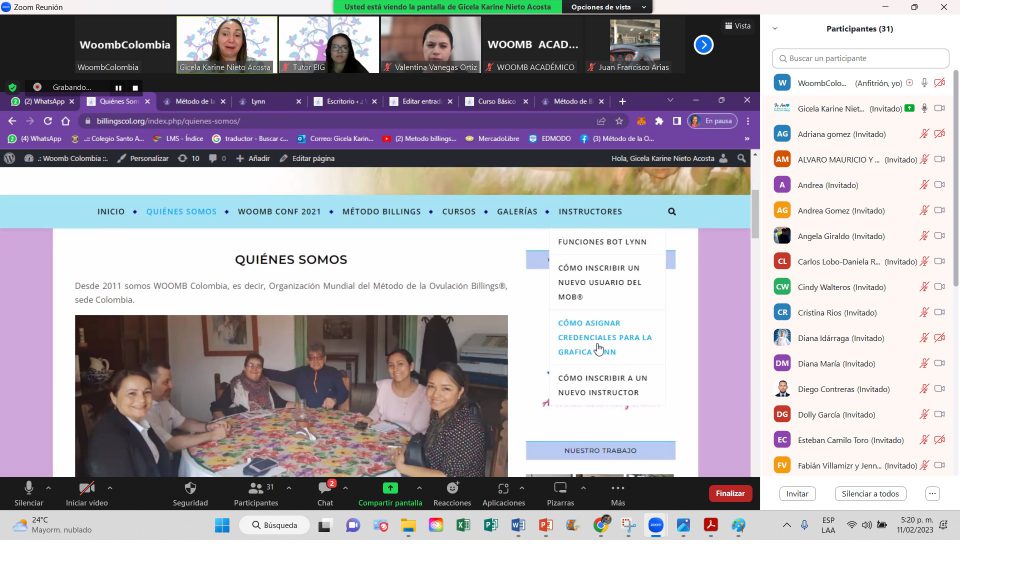Screen dimensions: 1024x576
Task: Click the WordPress logo in admin bar
Action: [x=9, y=158]
